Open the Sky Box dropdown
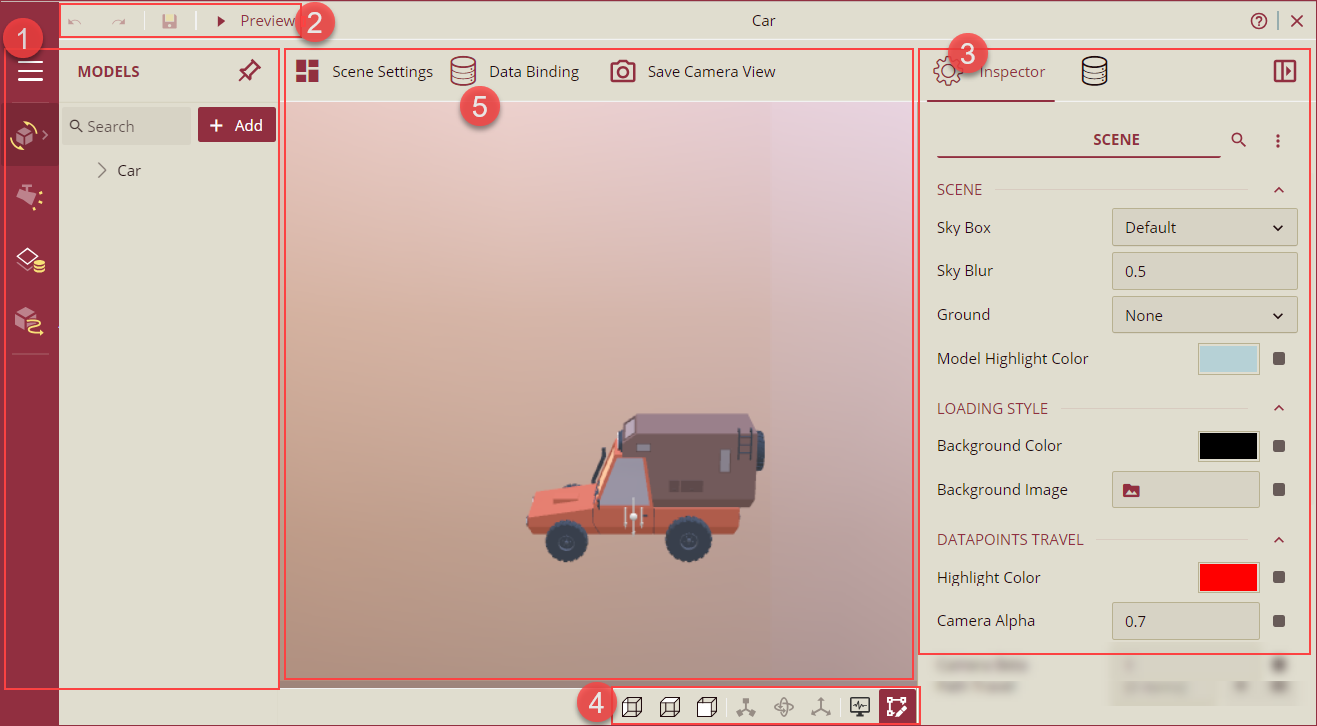This screenshot has height=726, width=1317. tap(1204, 227)
